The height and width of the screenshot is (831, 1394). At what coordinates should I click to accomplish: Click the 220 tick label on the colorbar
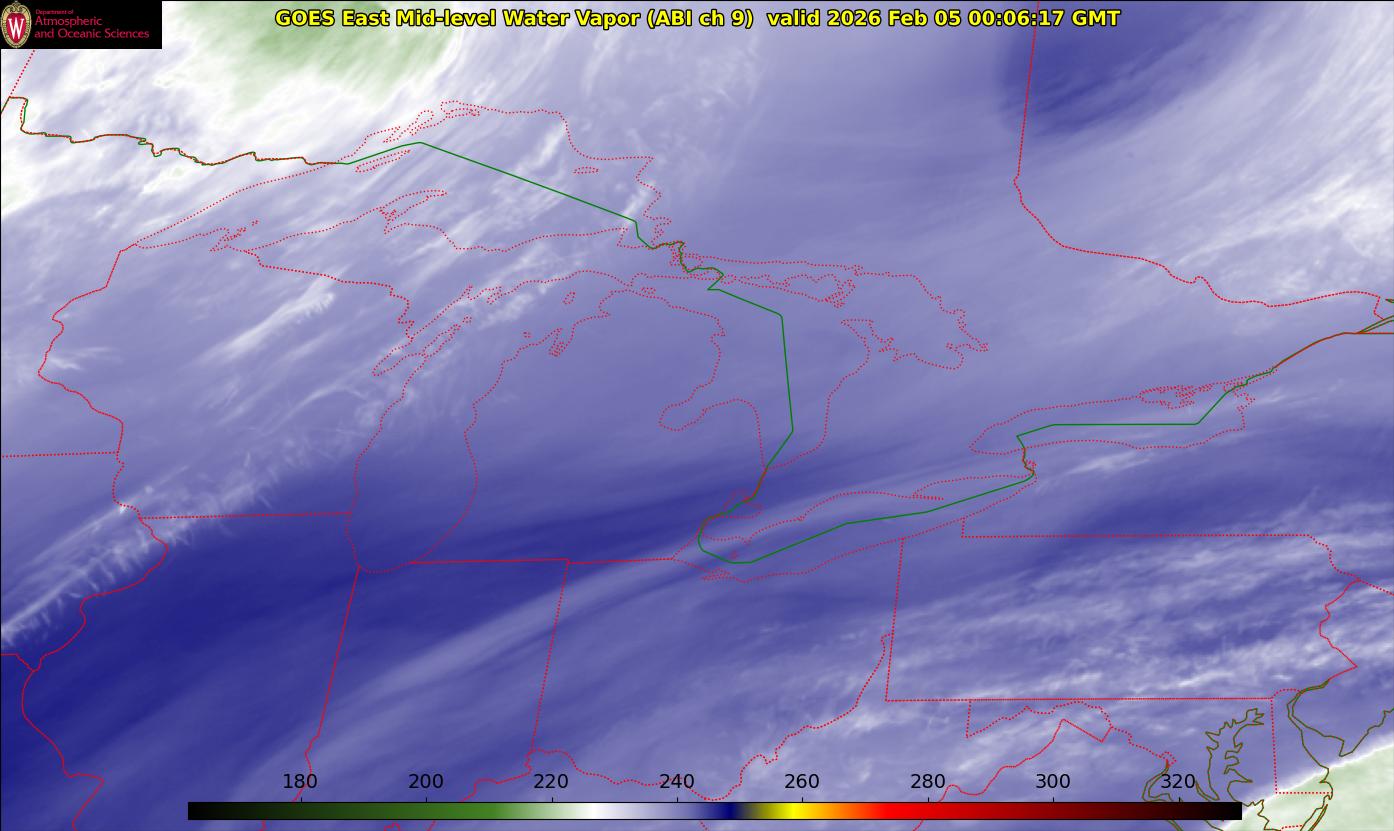pos(551,782)
